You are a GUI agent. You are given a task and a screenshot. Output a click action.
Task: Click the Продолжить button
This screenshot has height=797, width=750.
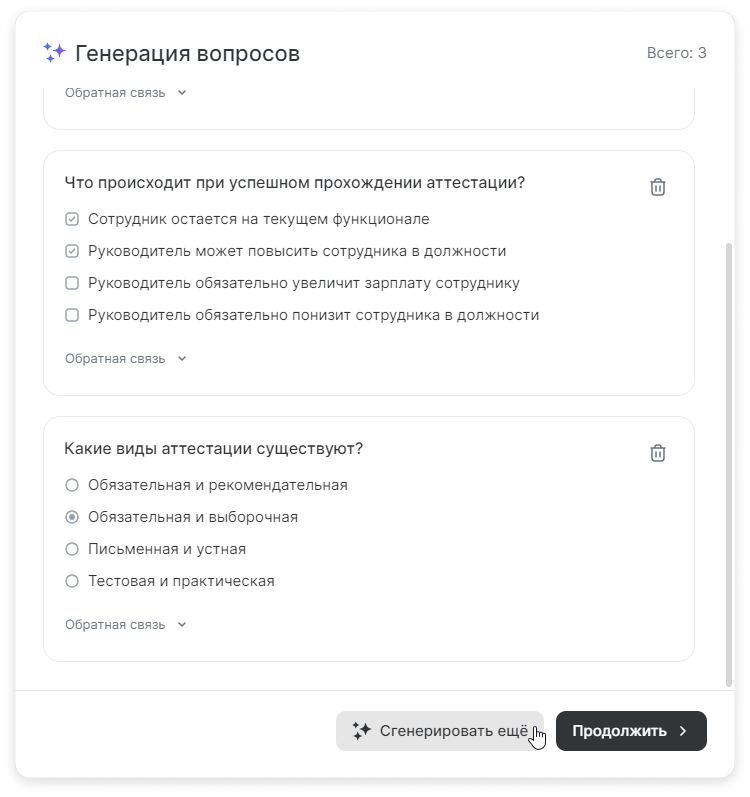(631, 731)
